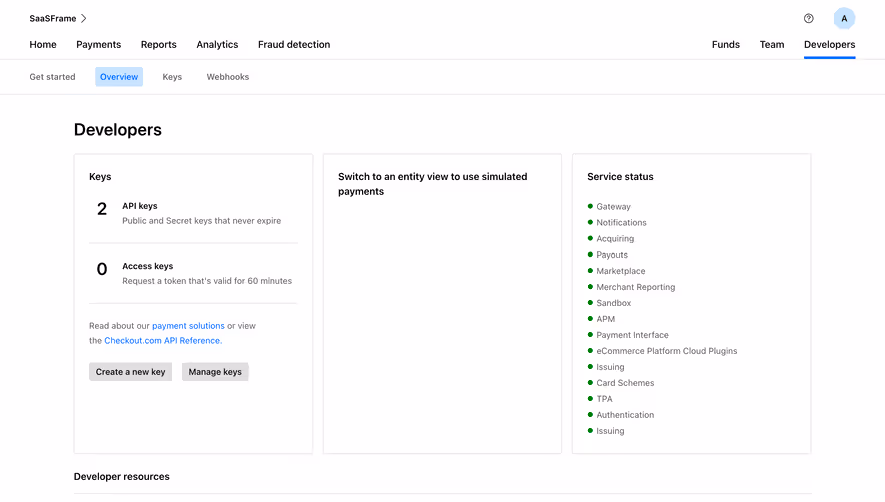Click the Payouts service status entry
Screen dimensions: 885x502
click(612, 255)
